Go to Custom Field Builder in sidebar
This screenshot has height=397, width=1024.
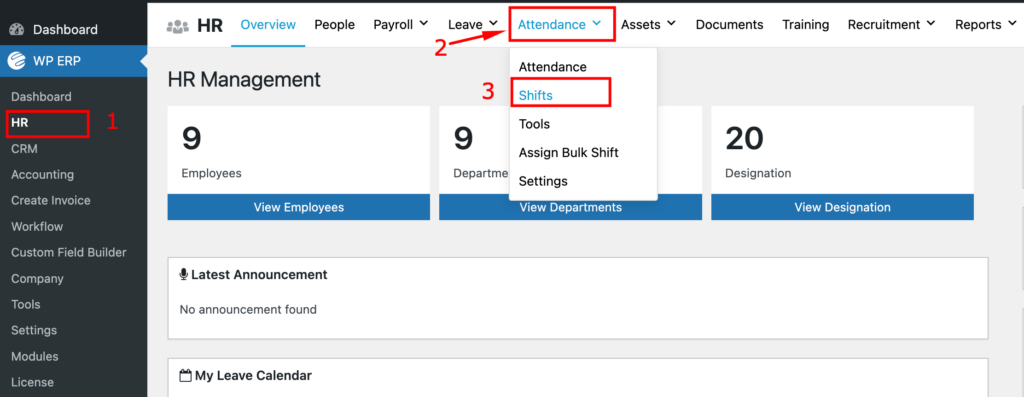click(x=69, y=253)
